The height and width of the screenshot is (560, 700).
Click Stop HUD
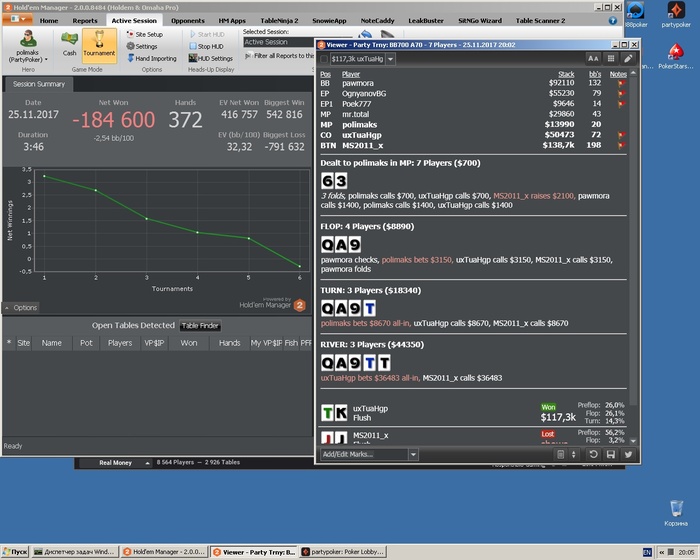pos(206,46)
